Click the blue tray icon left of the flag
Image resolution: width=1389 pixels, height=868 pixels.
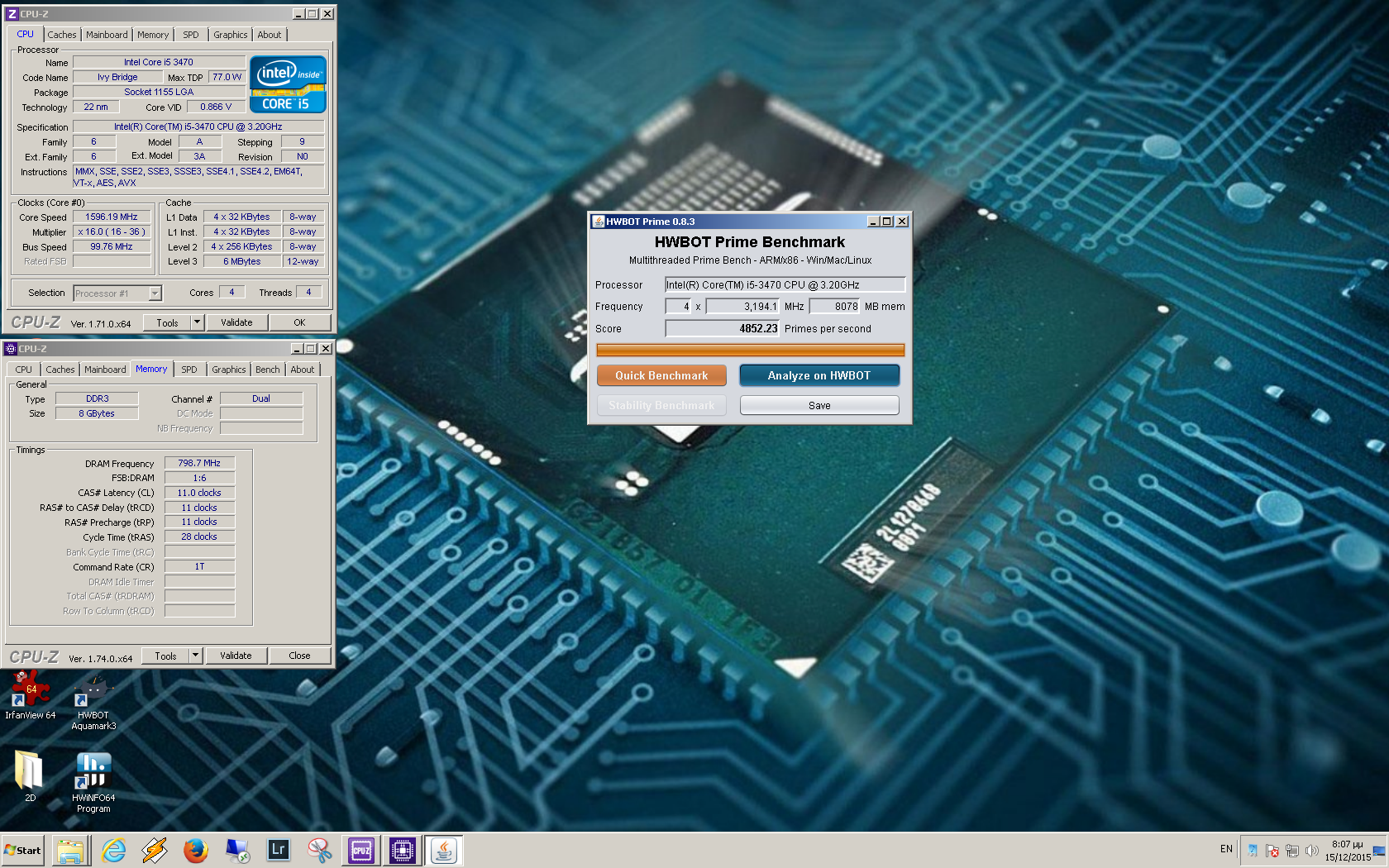click(1253, 851)
